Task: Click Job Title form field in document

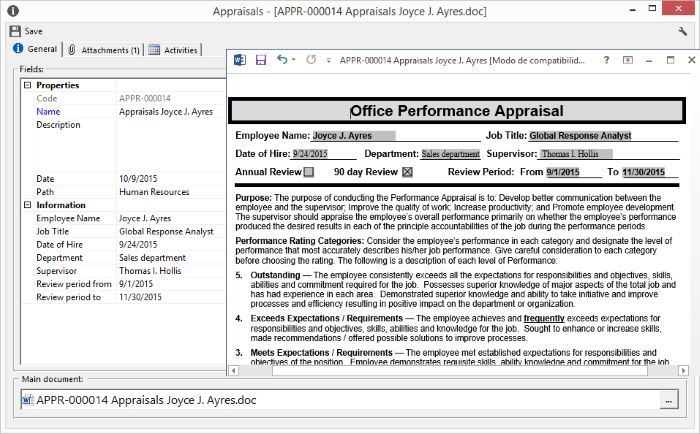Action: 580,136
